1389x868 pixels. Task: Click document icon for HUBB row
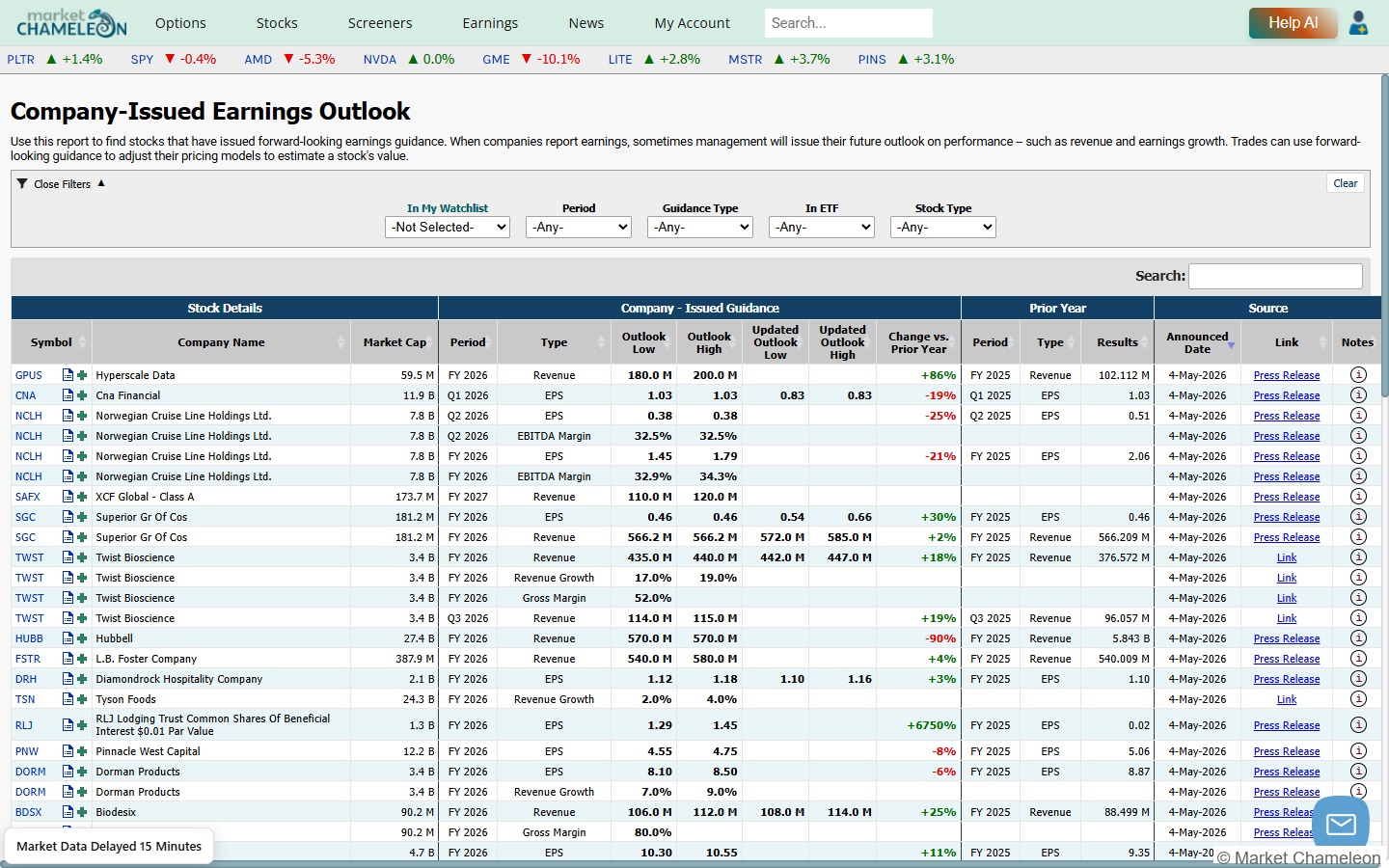68,638
